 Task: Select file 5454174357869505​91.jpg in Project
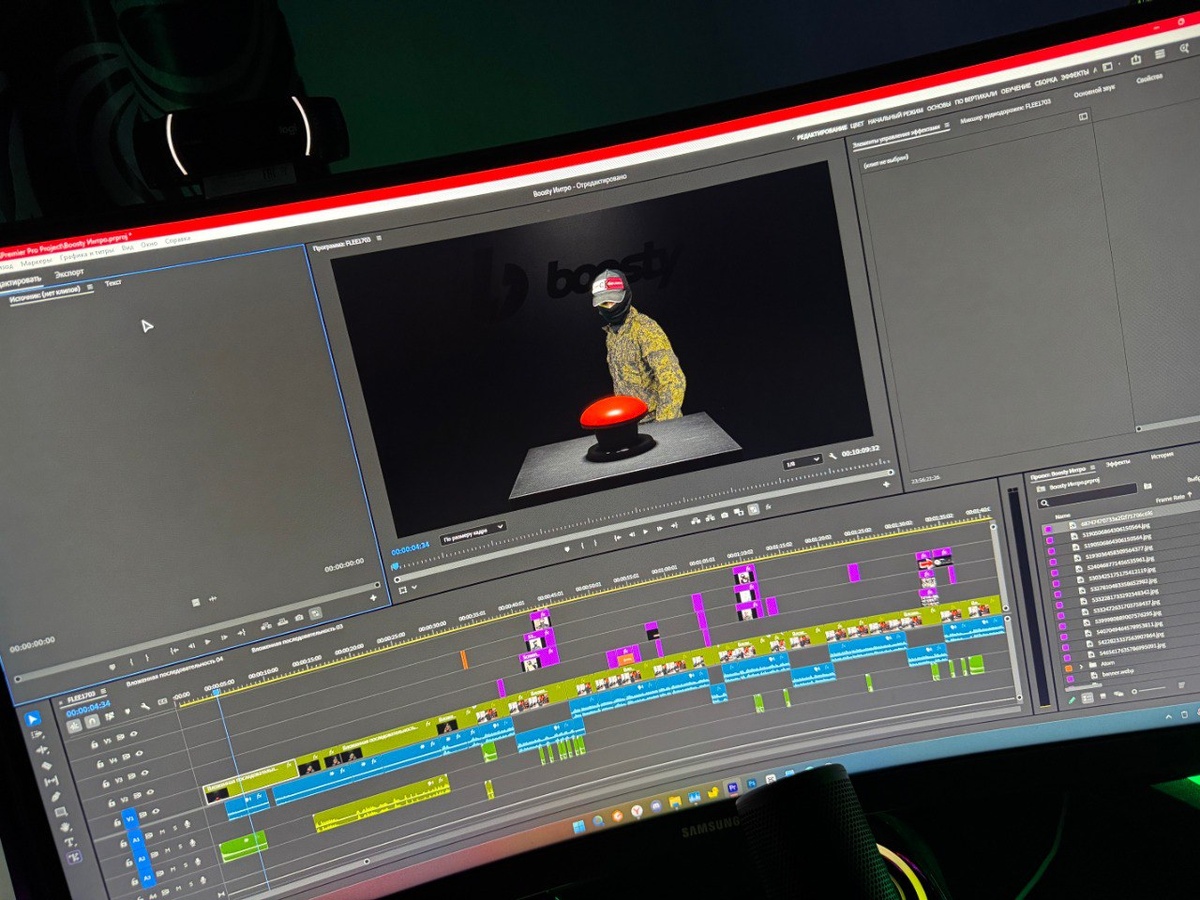tap(1132, 650)
